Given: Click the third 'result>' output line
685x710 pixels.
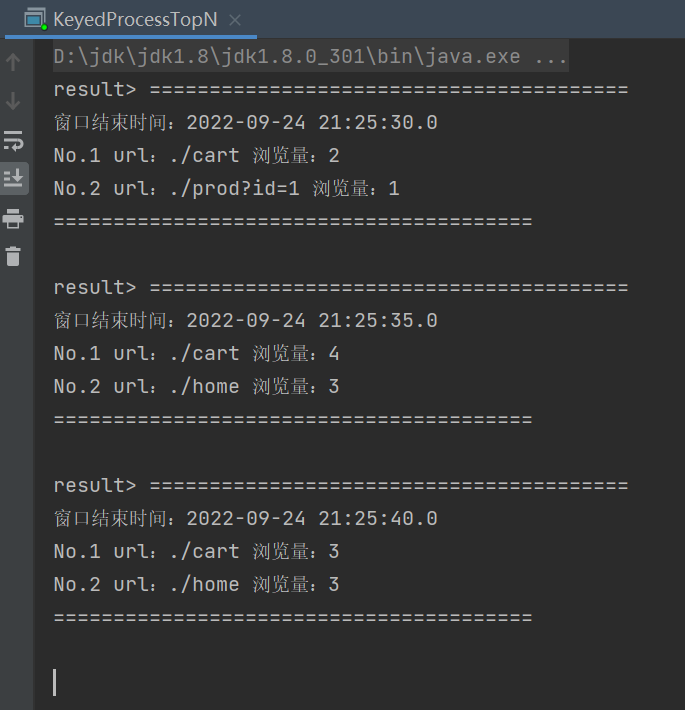Looking at the screenshot, I should pyautogui.click(x=340, y=486).
